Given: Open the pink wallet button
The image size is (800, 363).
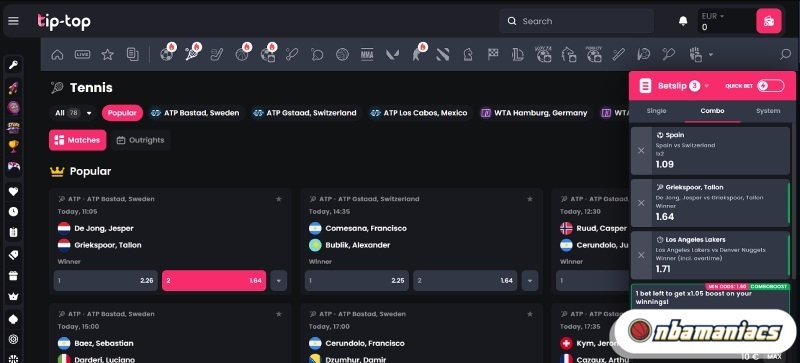Looking at the screenshot, I should pyautogui.click(x=768, y=21).
